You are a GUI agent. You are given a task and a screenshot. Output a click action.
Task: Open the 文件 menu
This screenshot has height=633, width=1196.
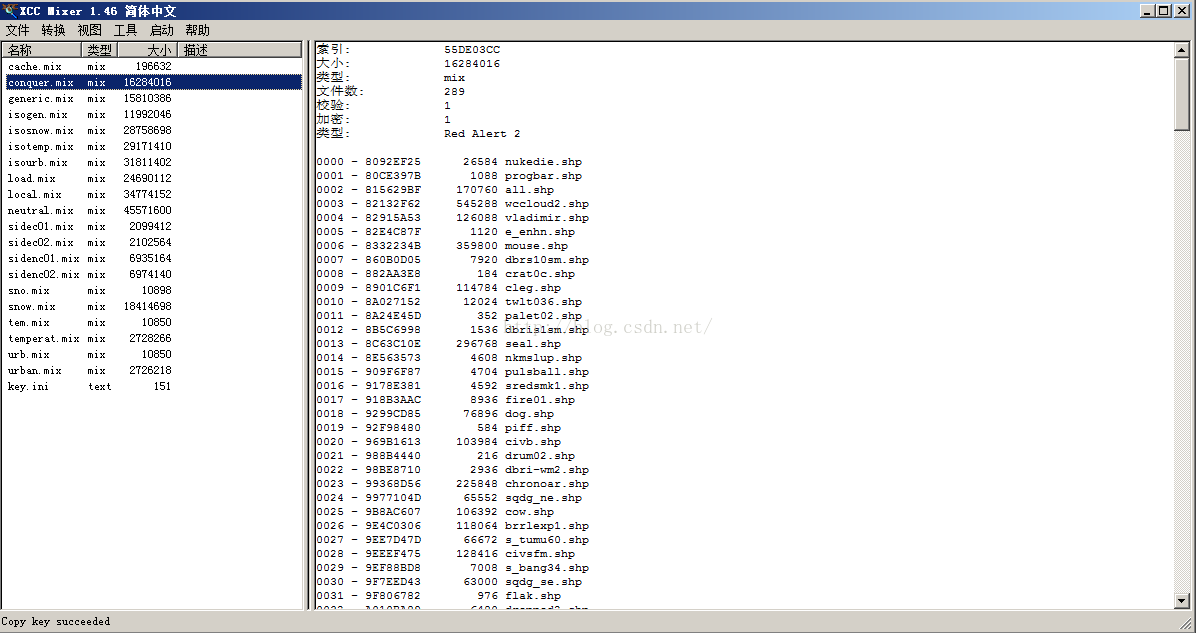[x=18, y=31]
